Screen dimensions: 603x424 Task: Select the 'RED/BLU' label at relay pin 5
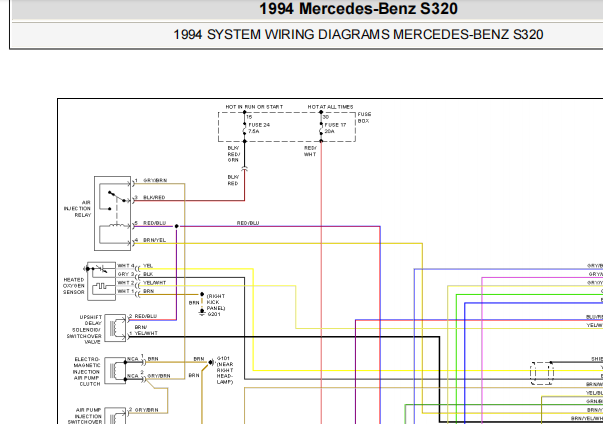[155, 223]
